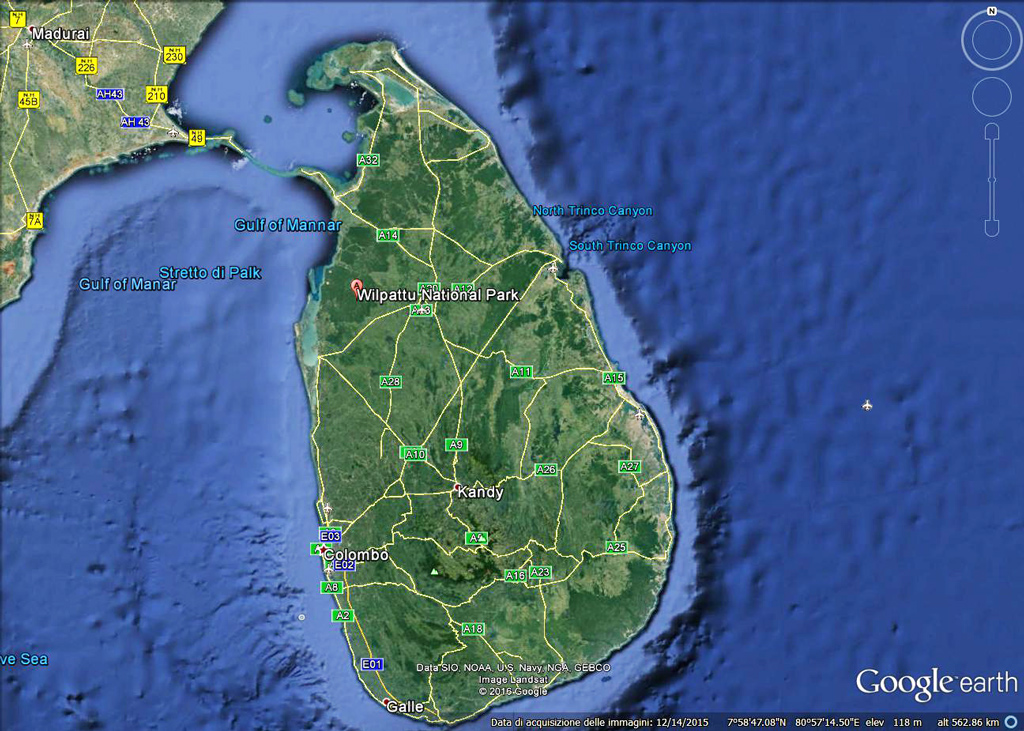The height and width of the screenshot is (731, 1024).
Task: Click the North Trinco Canyon label
Action: pos(592,211)
